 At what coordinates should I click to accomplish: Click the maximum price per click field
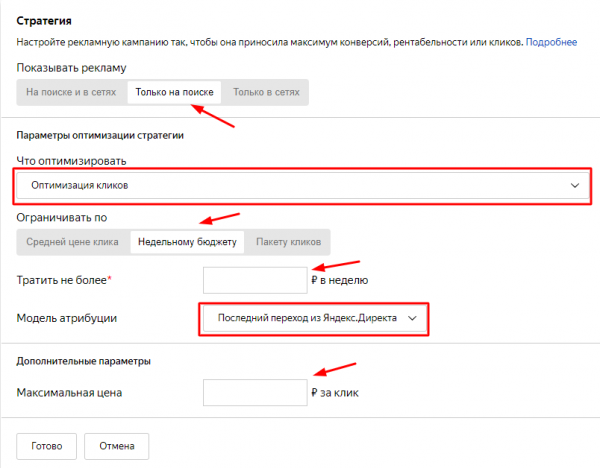click(x=254, y=392)
